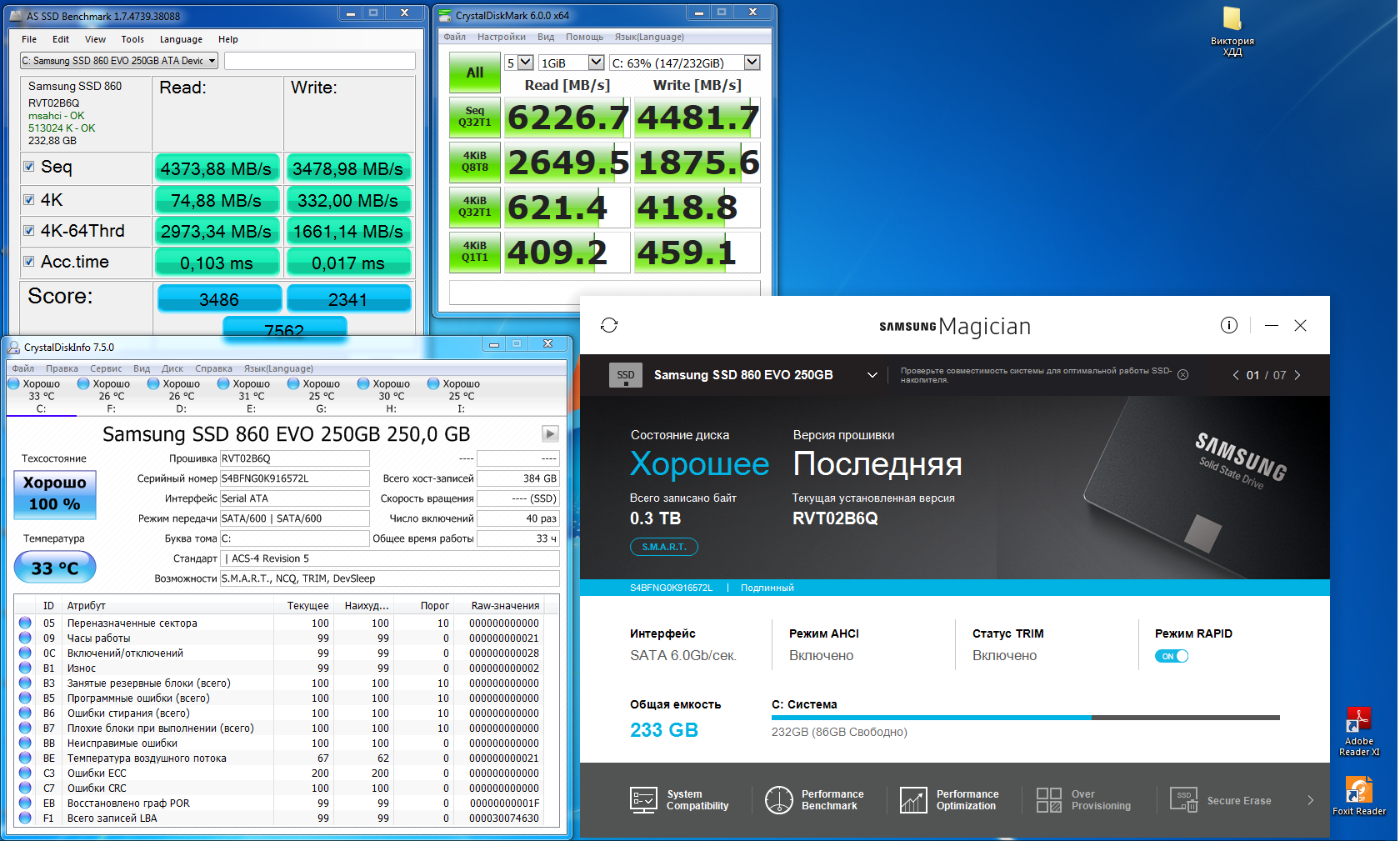The image size is (1400, 841).
Task: Click the CrystalDiskMark title bar icon
Action: pos(445,15)
